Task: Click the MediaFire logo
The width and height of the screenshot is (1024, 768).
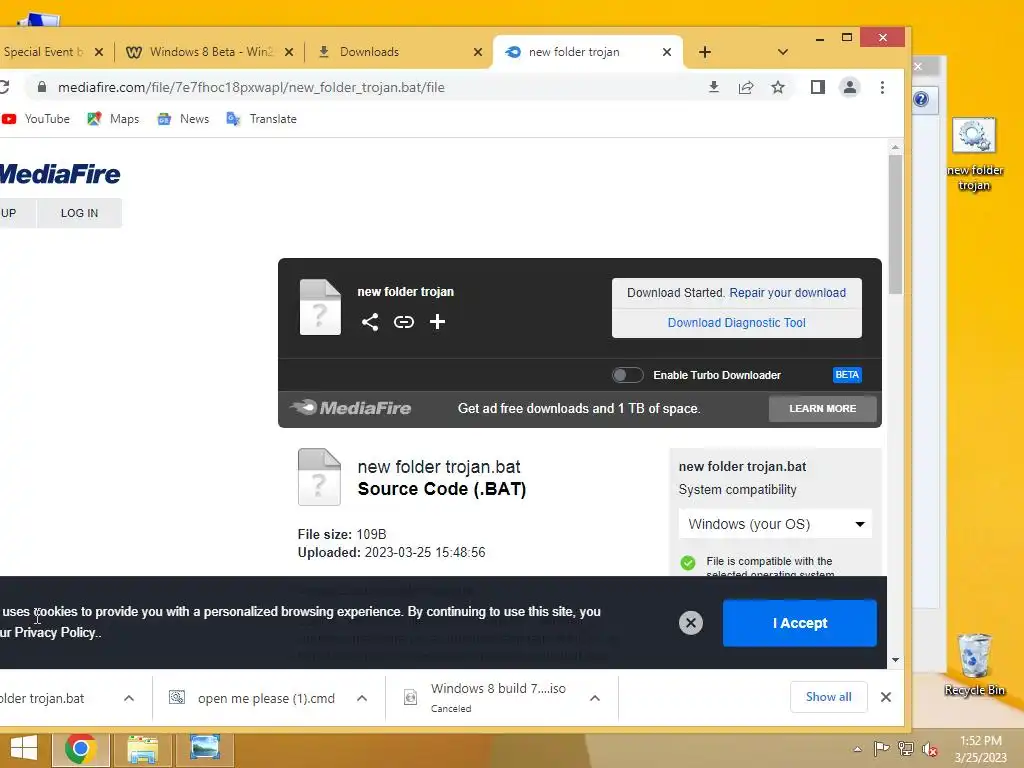Action: pyautogui.click(x=60, y=174)
